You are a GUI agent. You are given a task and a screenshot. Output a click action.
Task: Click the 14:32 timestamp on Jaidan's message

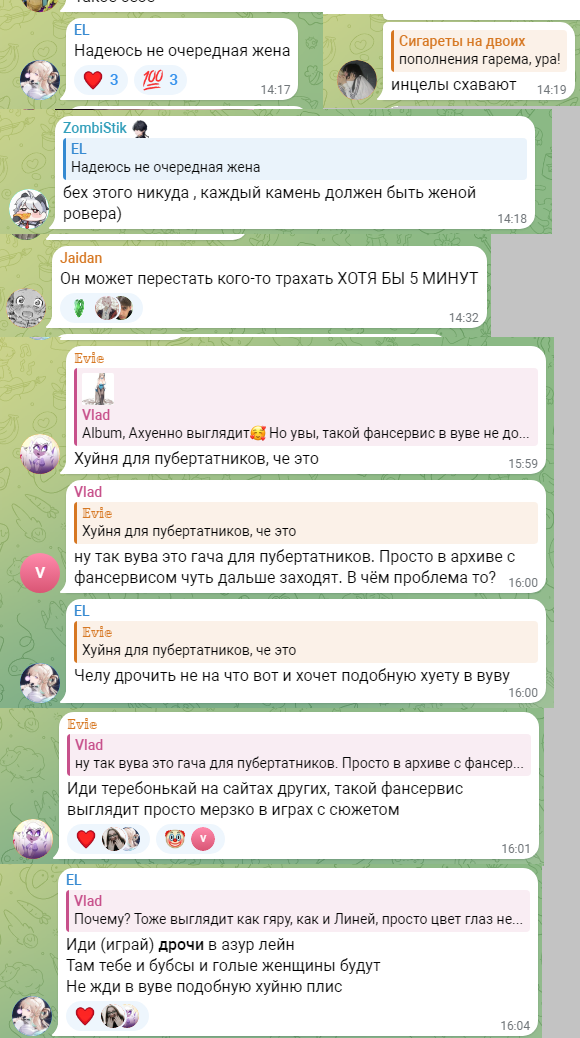pyautogui.click(x=463, y=318)
